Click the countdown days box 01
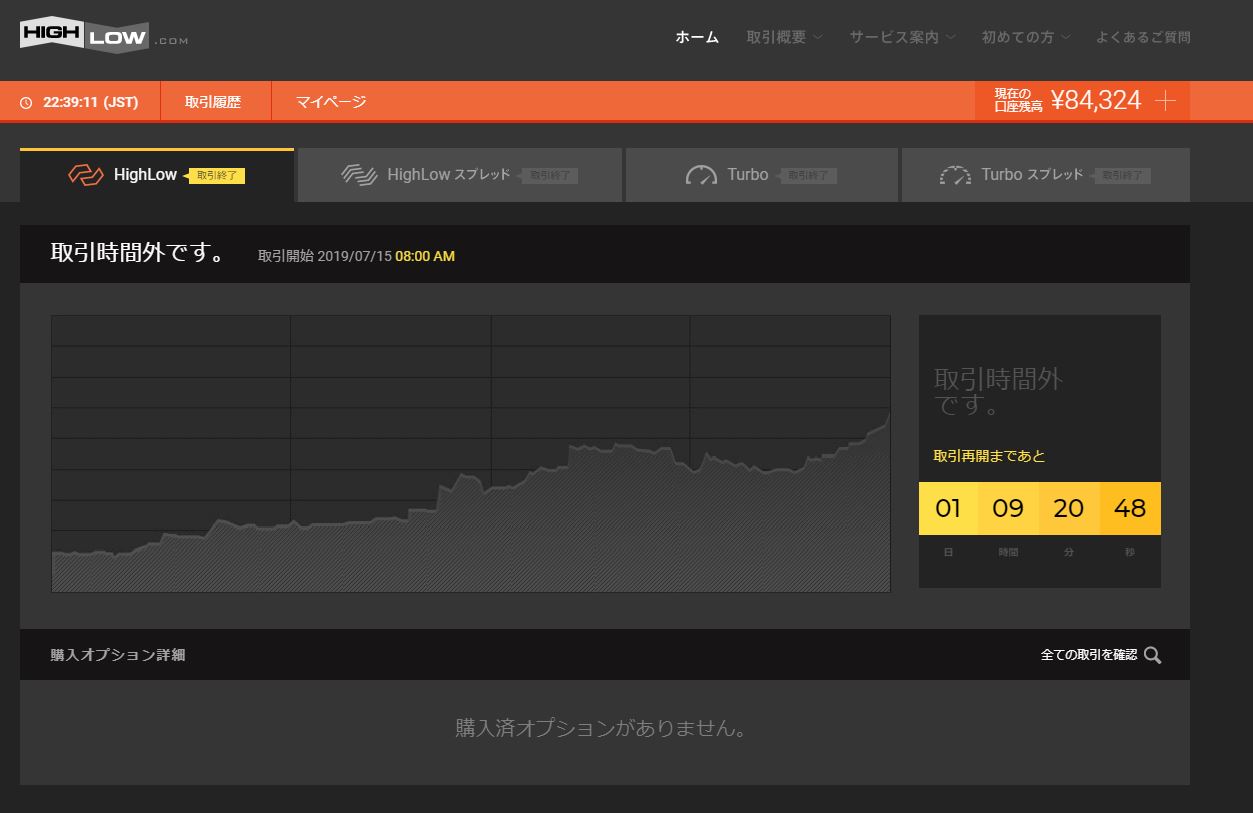Screen dimensions: 1253x813 click(x=948, y=508)
